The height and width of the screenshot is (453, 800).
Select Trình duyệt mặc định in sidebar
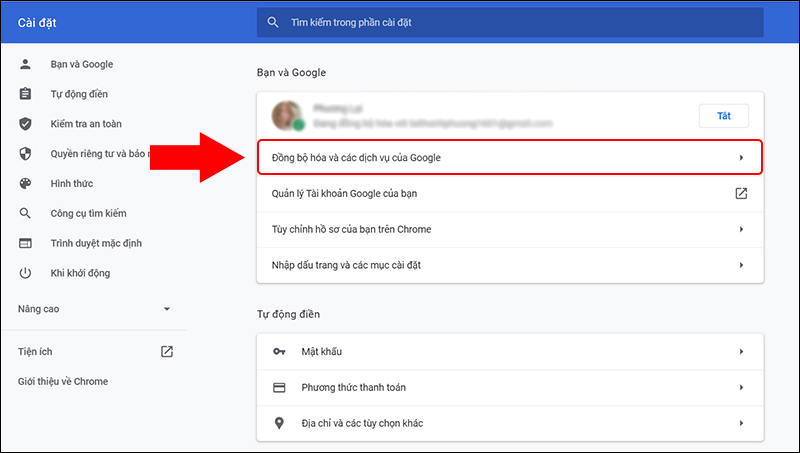point(96,243)
